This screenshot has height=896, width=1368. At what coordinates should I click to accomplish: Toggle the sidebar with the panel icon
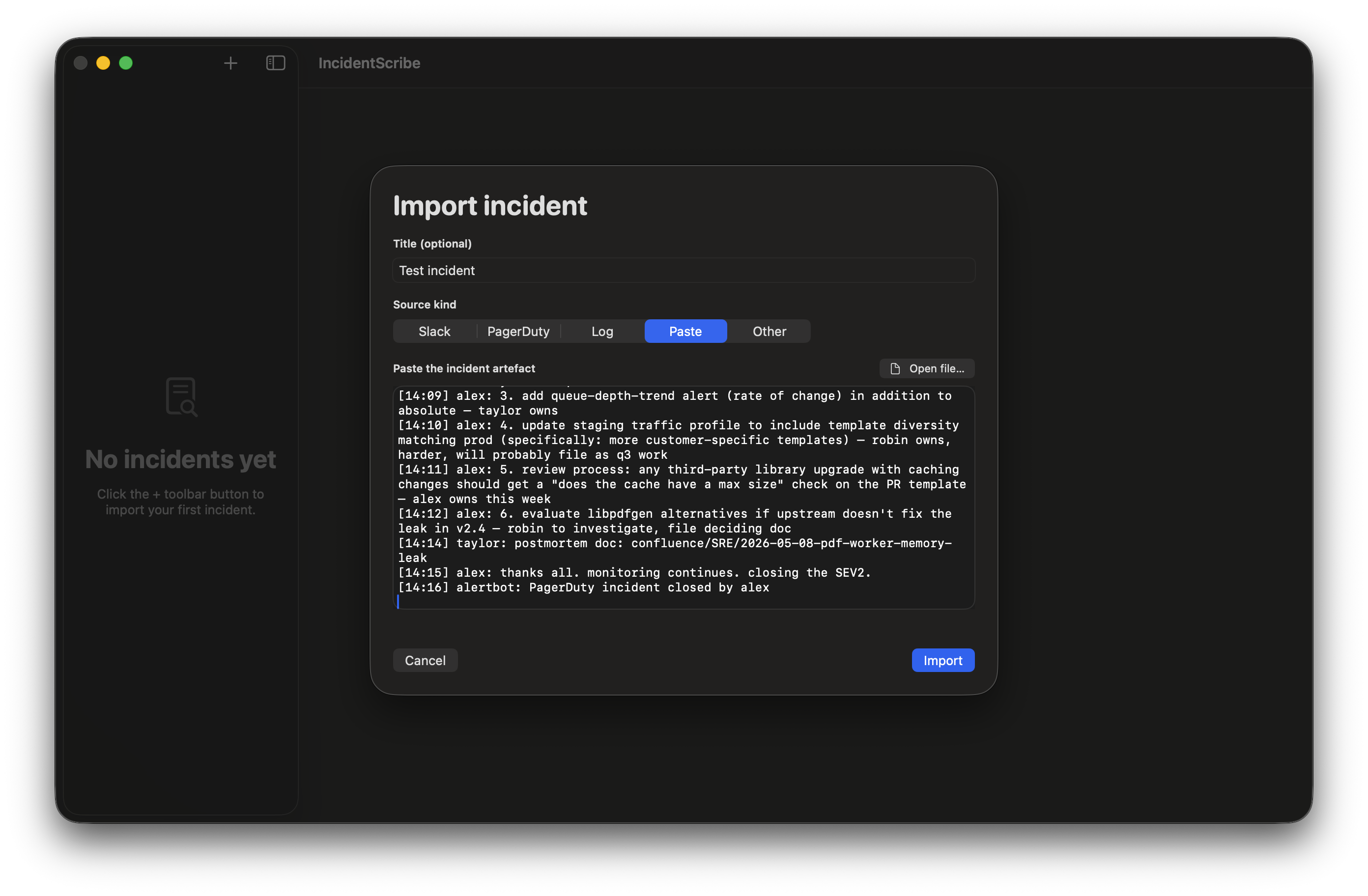276,63
